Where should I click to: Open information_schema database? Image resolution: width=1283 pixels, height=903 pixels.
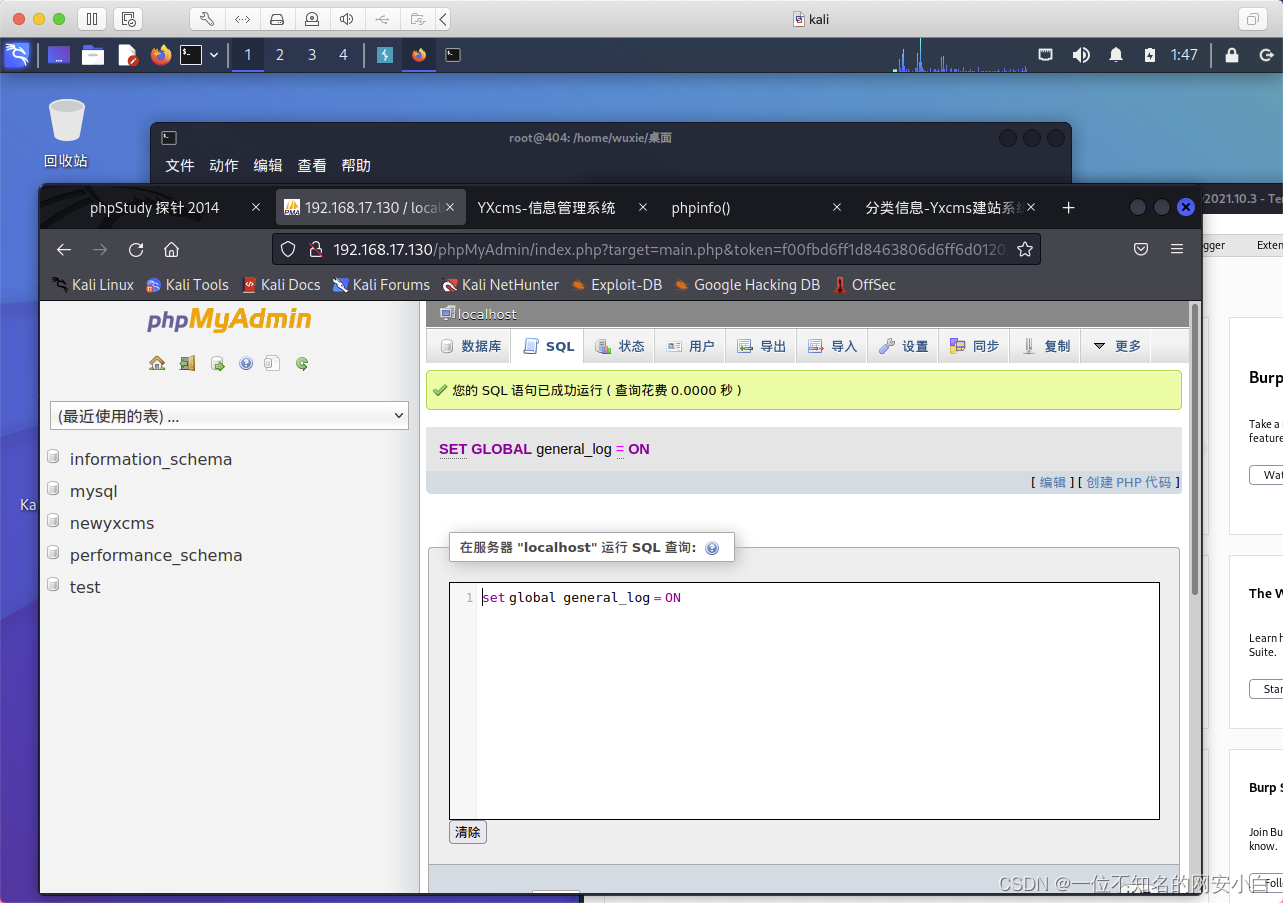(x=151, y=459)
